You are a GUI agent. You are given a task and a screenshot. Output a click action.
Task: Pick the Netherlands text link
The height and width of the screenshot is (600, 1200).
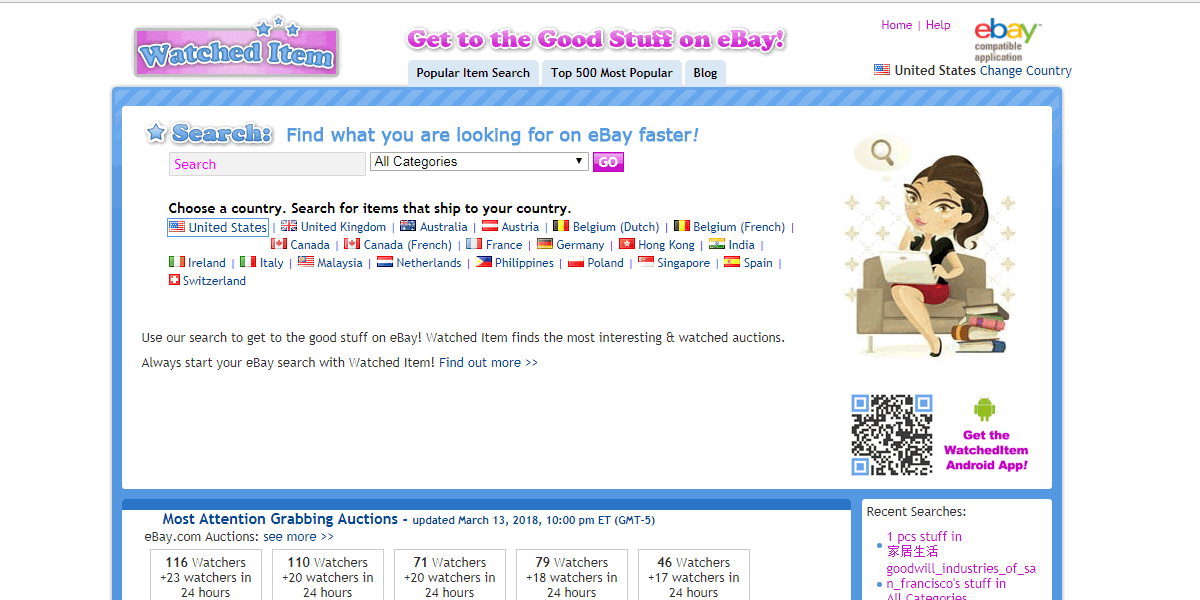429,263
